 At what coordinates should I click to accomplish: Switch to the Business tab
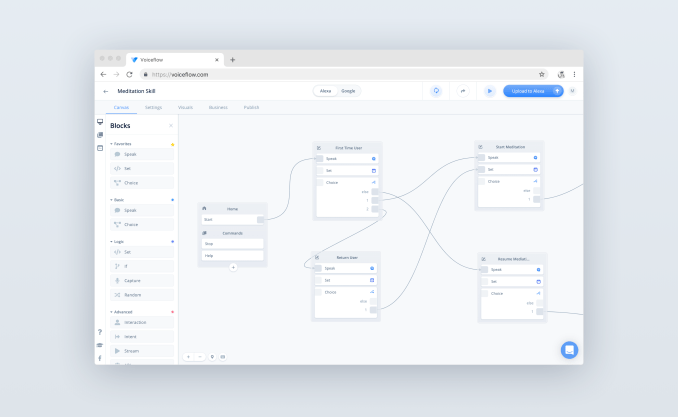[x=218, y=107]
